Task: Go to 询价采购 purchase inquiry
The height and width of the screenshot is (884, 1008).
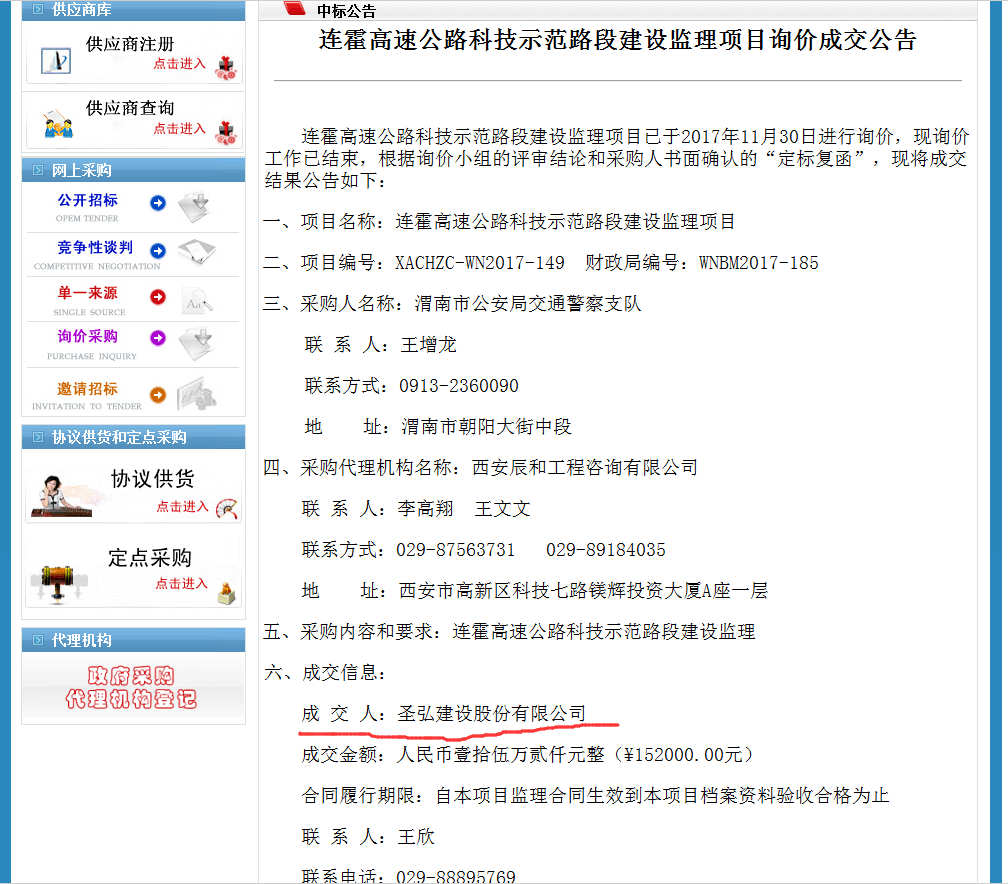Action: [x=87, y=337]
